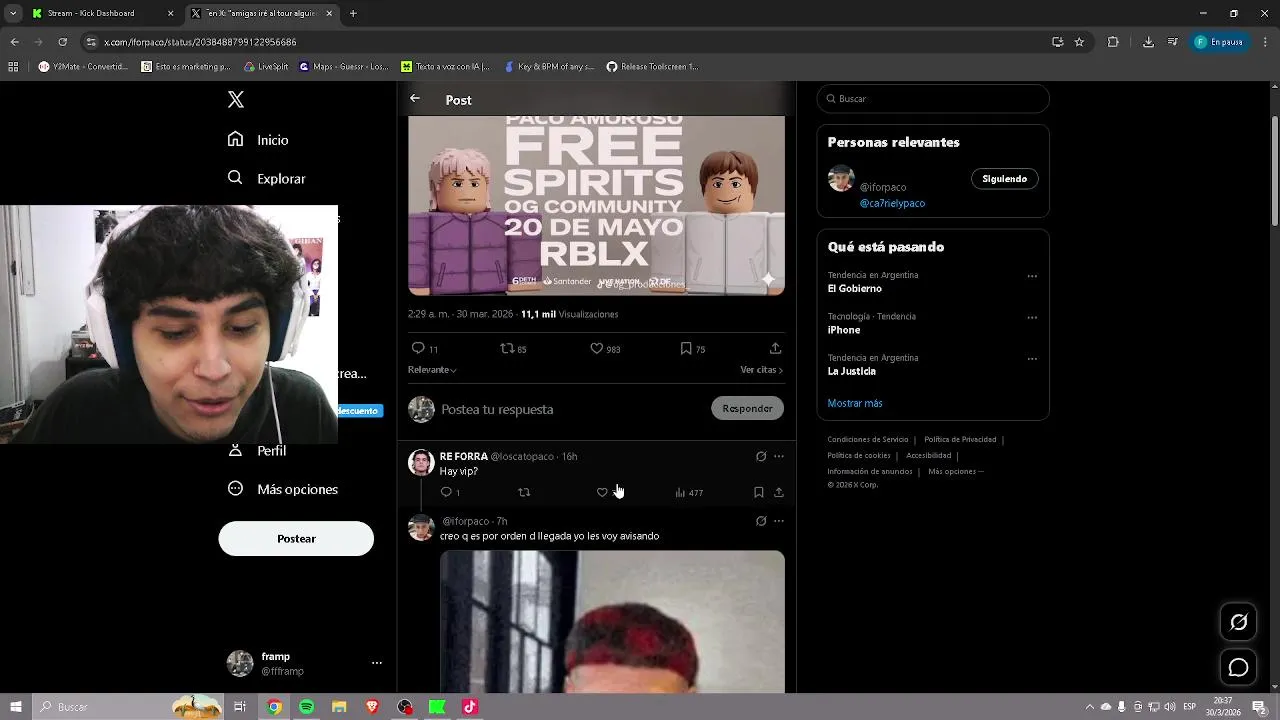Open Explorar in sidebar
Viewport: 1280px width, 720px height.
click(x=266, y=178)
